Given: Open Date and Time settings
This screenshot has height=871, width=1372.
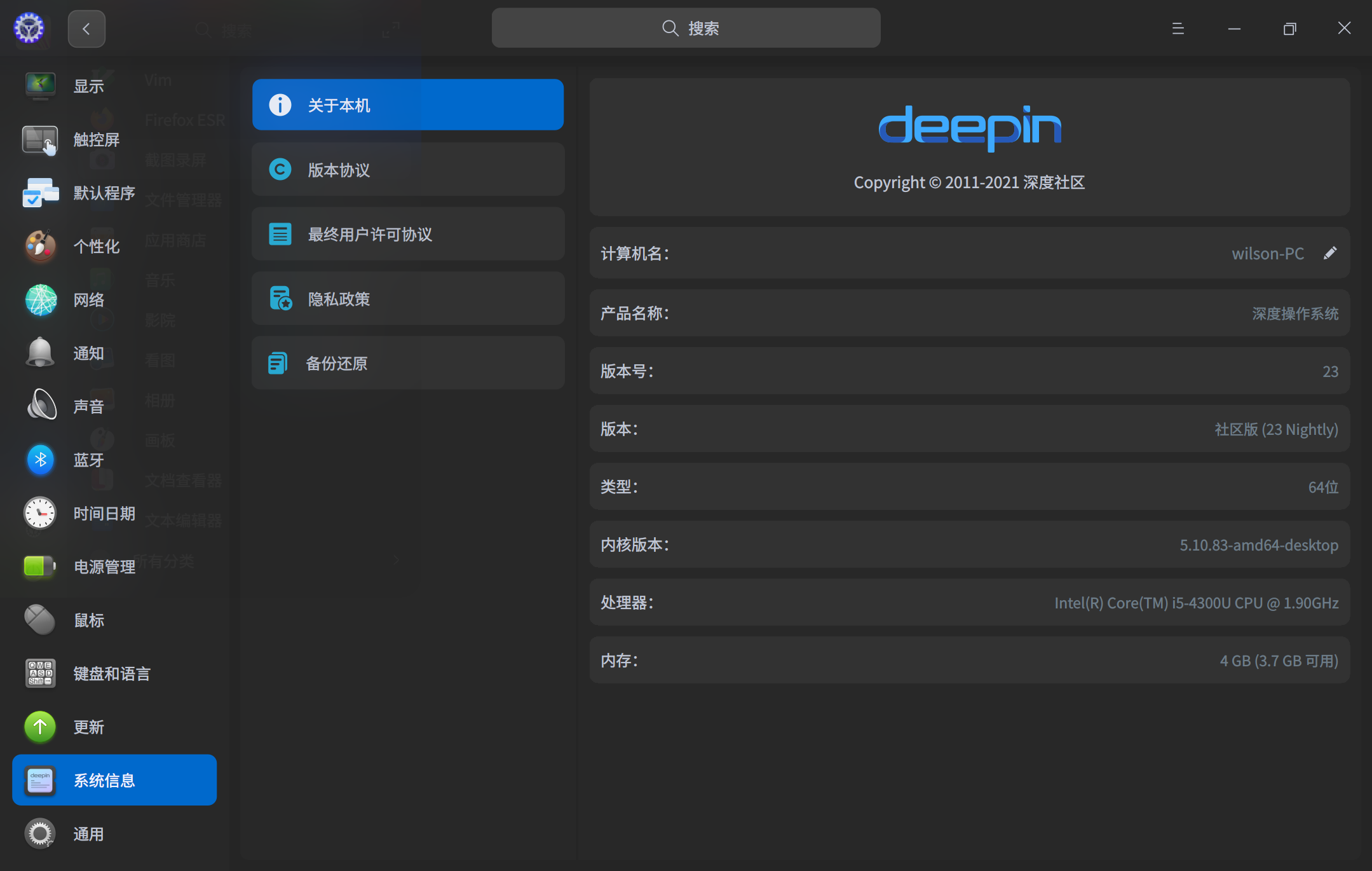Looking at the screenshot, I should (104, 513).
